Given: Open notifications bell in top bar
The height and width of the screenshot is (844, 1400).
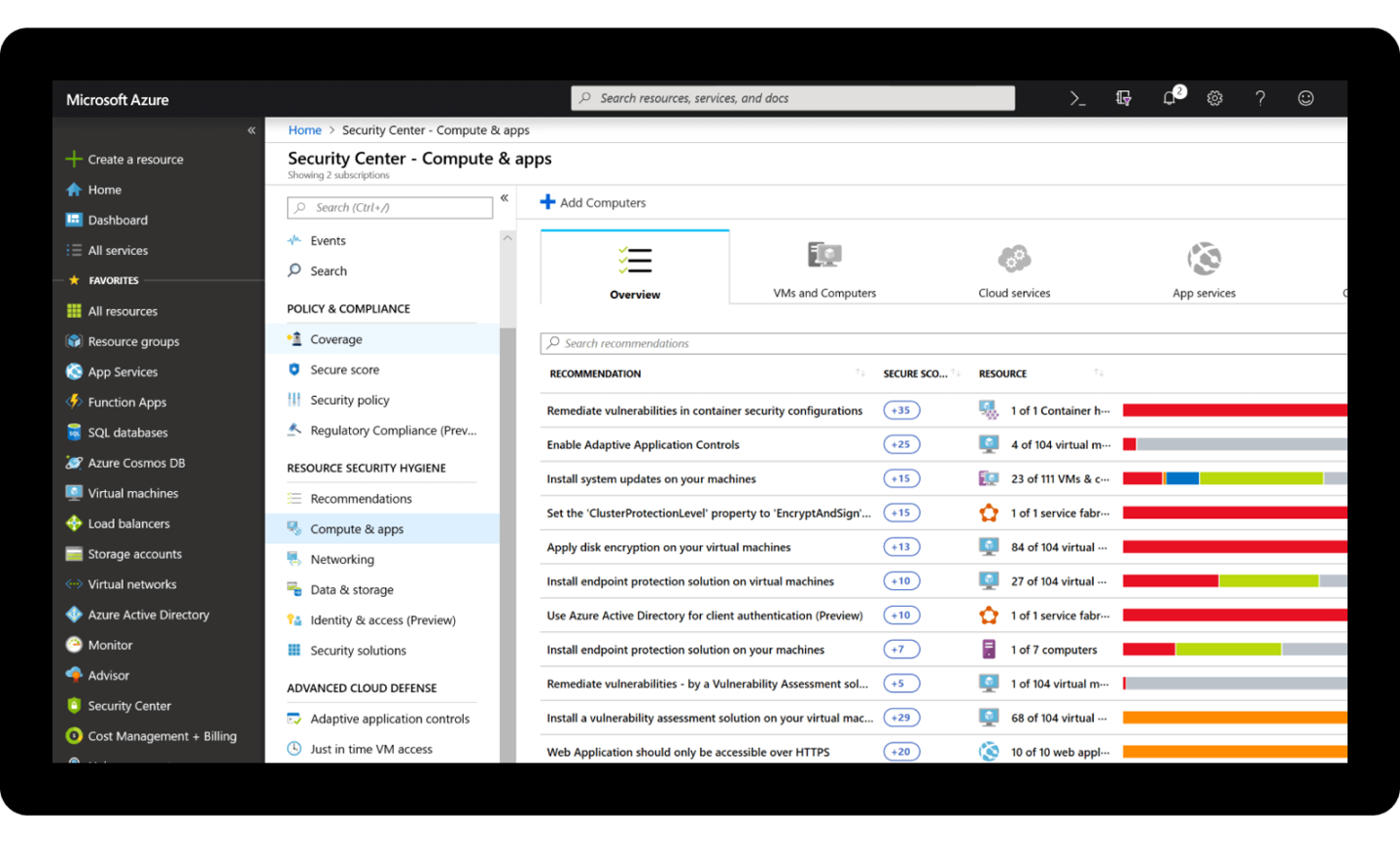Looking at the screenshot, I should 1170,98.
